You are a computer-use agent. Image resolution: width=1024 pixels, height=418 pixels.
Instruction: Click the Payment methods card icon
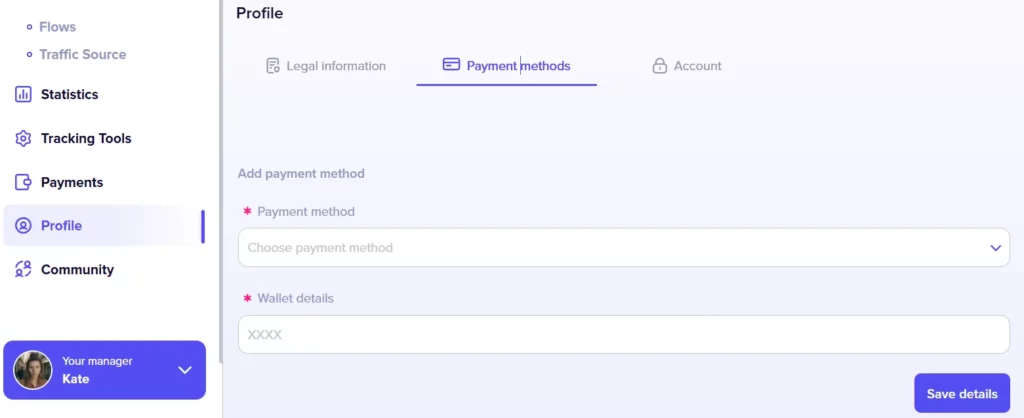pyautogui.click(x=451, y=65)
